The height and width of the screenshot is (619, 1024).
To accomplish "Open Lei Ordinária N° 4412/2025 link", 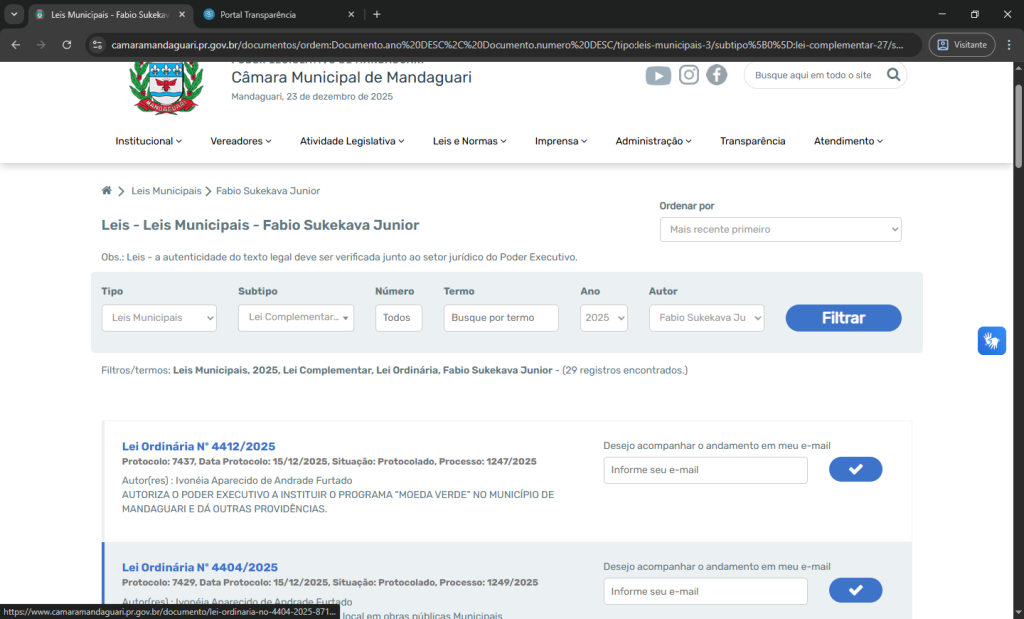I will [x=198, y=447].
